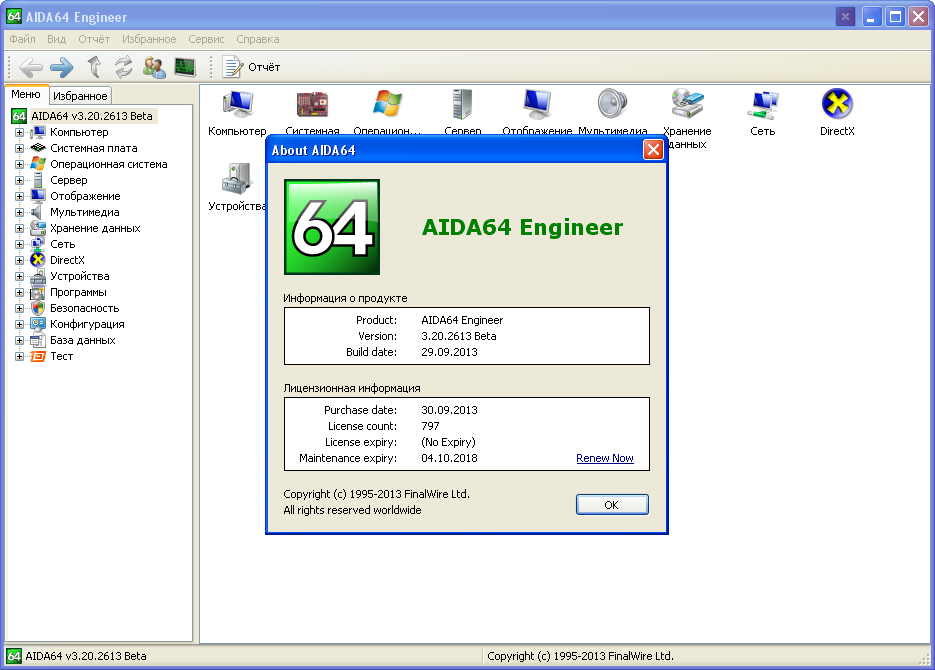Click the purchase date 30.09.2013
The width and height of the screenshot is (935, 670).
pyautogui.click(x=449, y=410)
